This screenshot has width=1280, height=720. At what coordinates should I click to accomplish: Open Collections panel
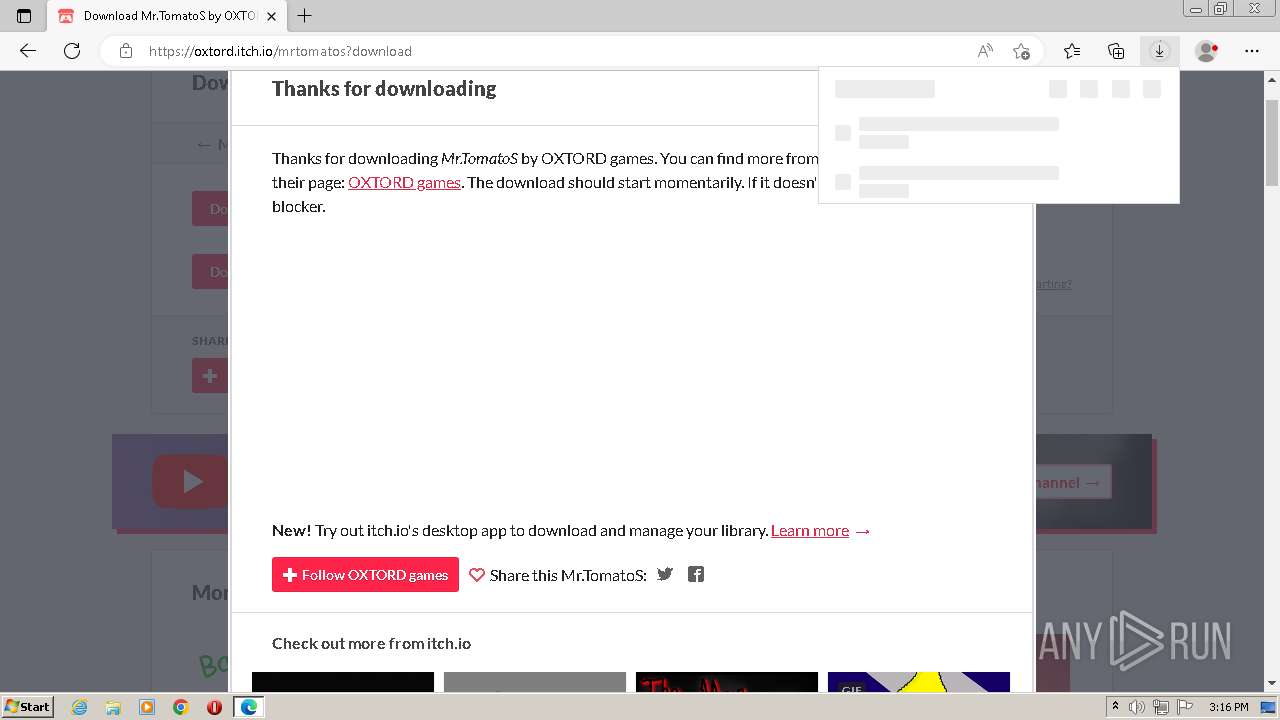[x=1116, y=51]
